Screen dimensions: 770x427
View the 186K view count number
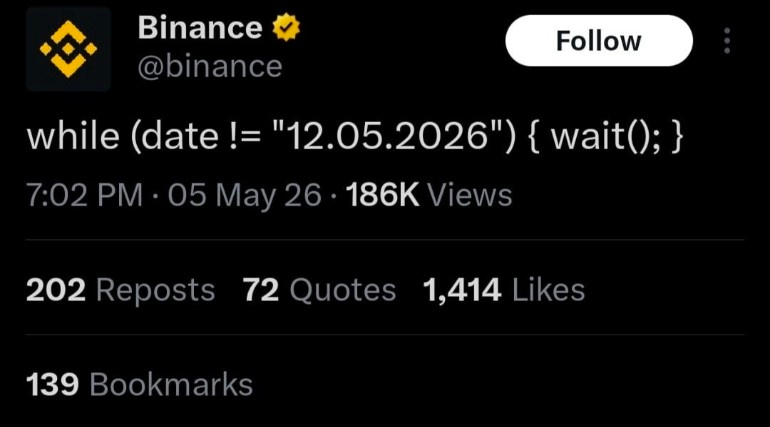(383, 195)
